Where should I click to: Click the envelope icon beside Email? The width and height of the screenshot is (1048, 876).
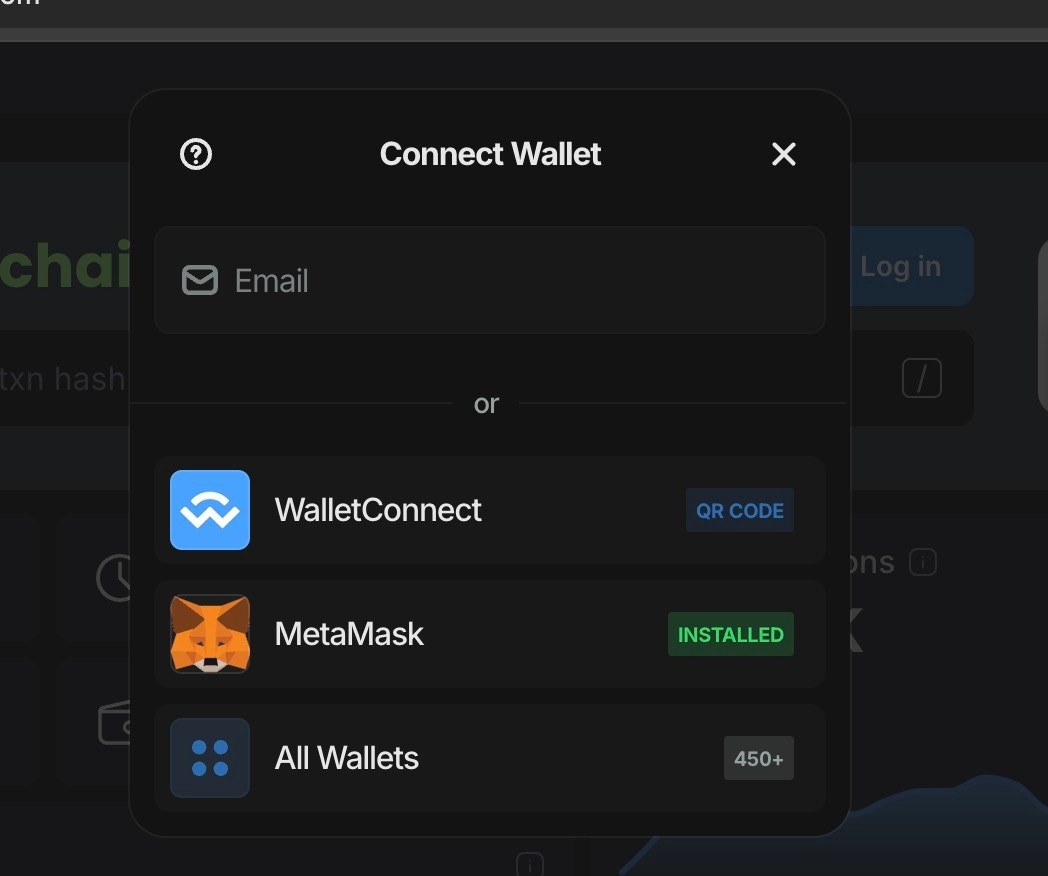pos(200,280)
